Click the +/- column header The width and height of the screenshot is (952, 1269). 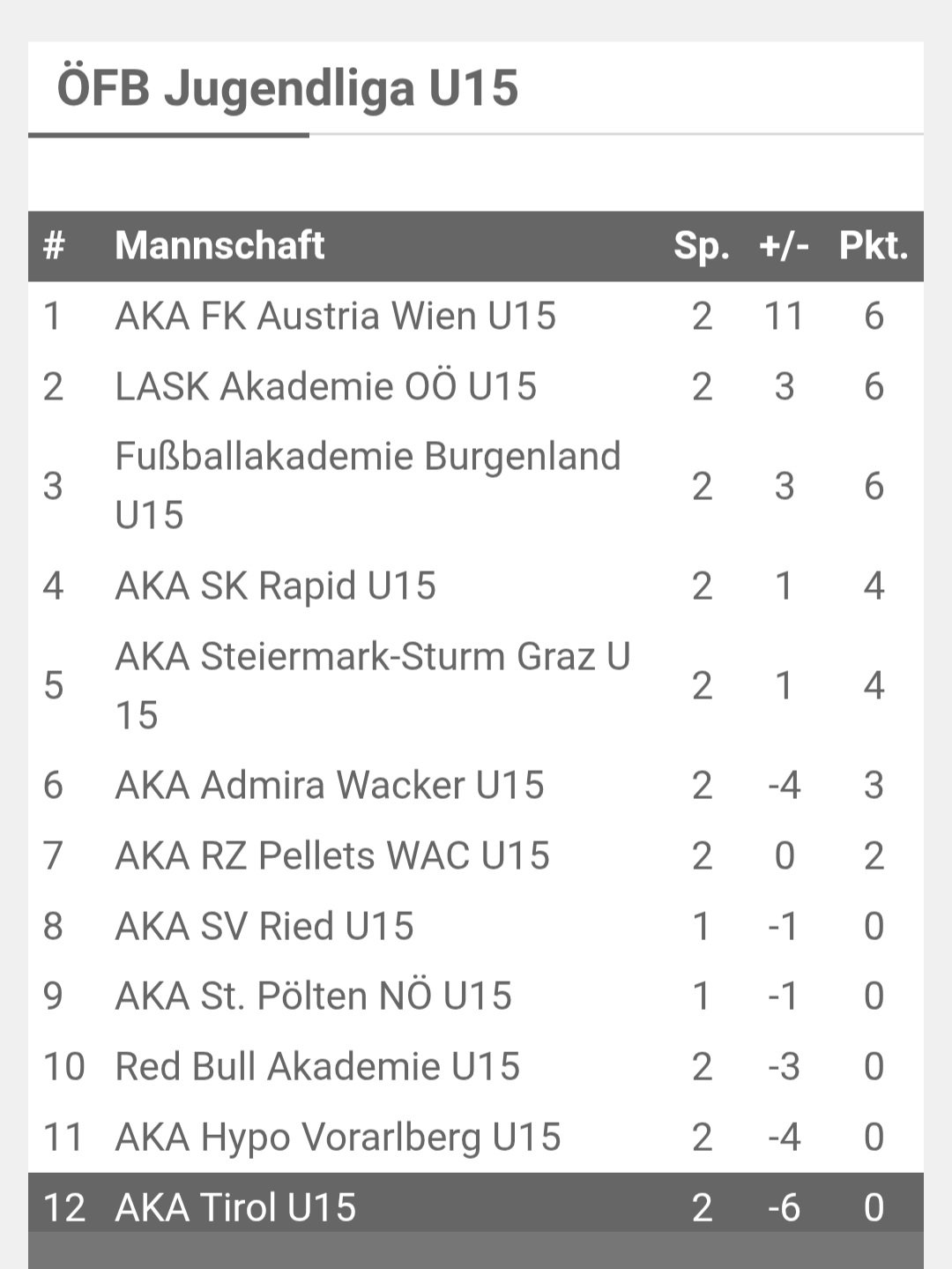(x=784, y=245)
